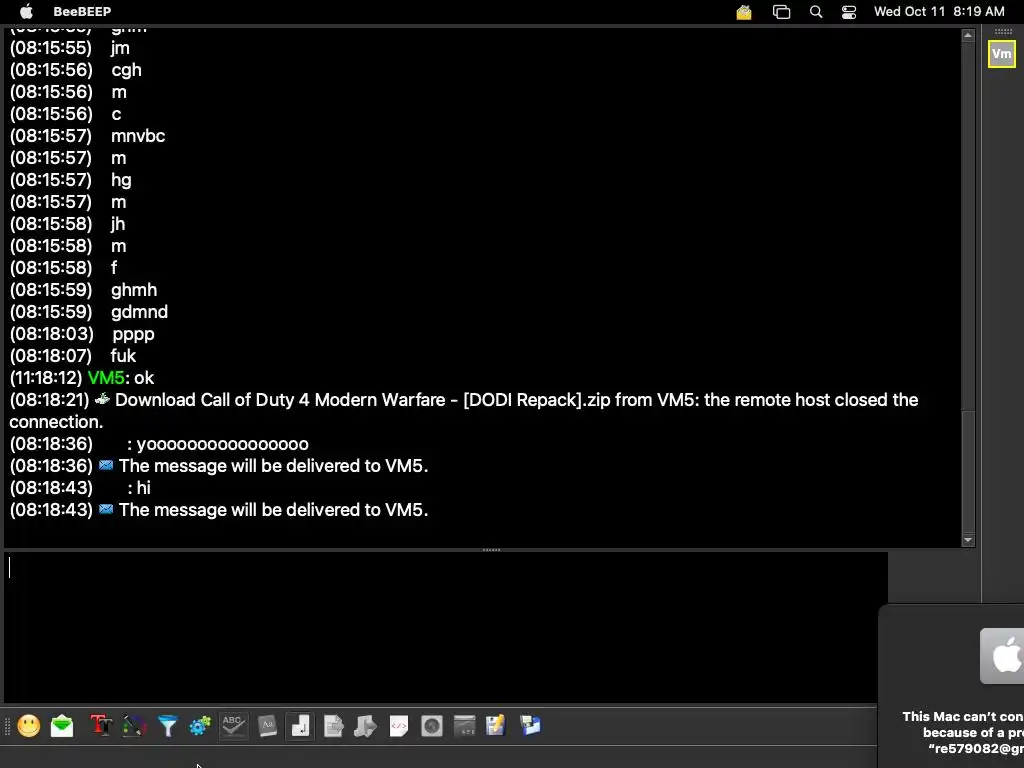
Task: Click the "mnvbc" message line
Action: (x=138, y=135)
